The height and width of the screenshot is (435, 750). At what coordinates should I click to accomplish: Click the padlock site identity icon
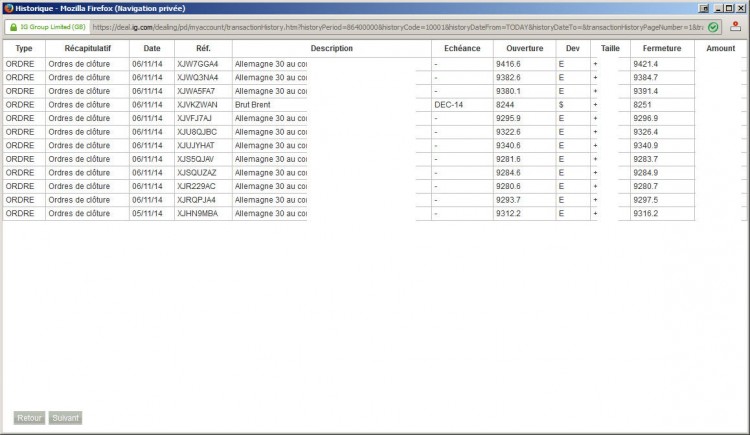(13, 27)
